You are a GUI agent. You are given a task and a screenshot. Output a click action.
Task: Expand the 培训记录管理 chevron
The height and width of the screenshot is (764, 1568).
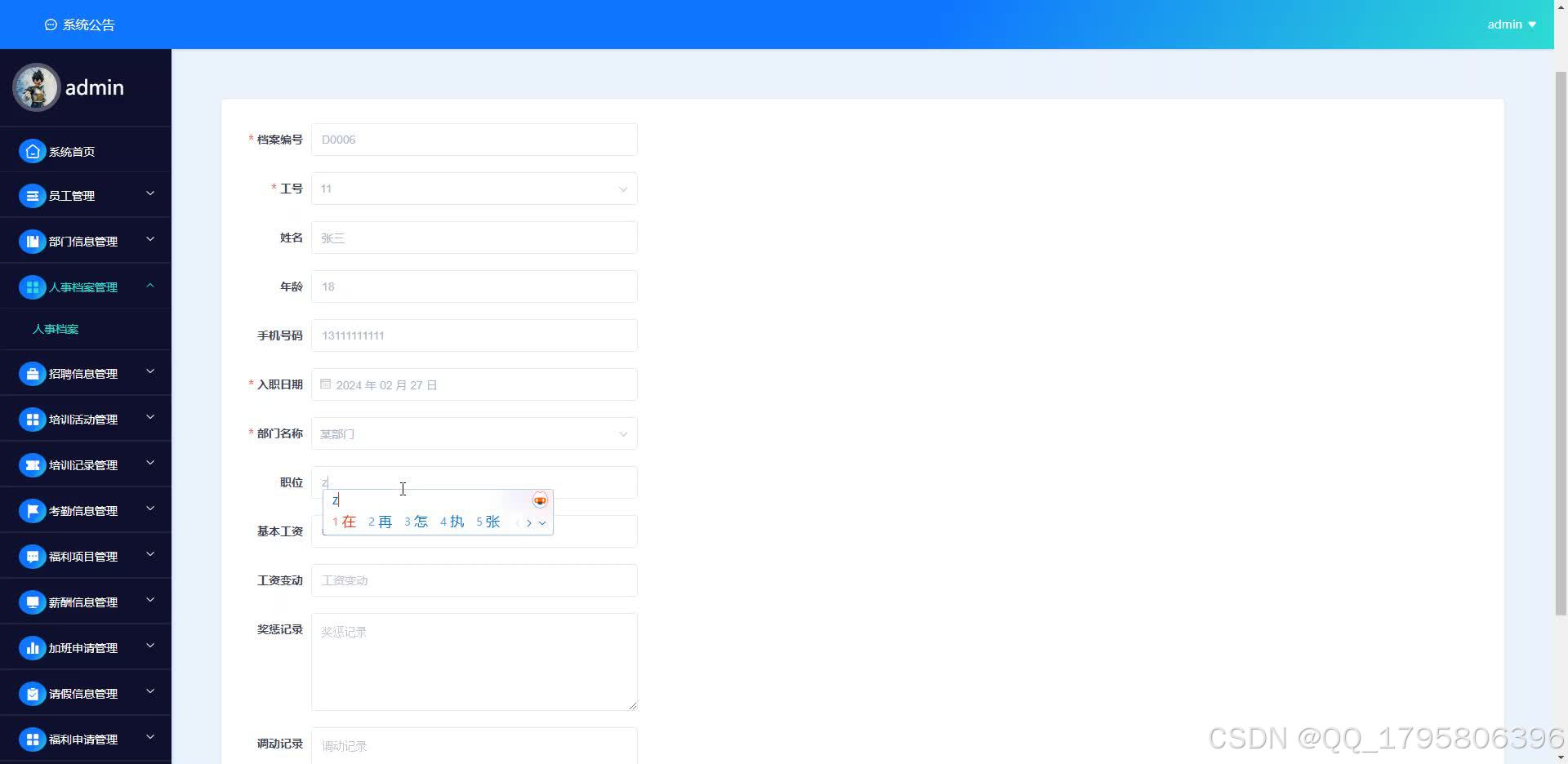pos(150,464)
